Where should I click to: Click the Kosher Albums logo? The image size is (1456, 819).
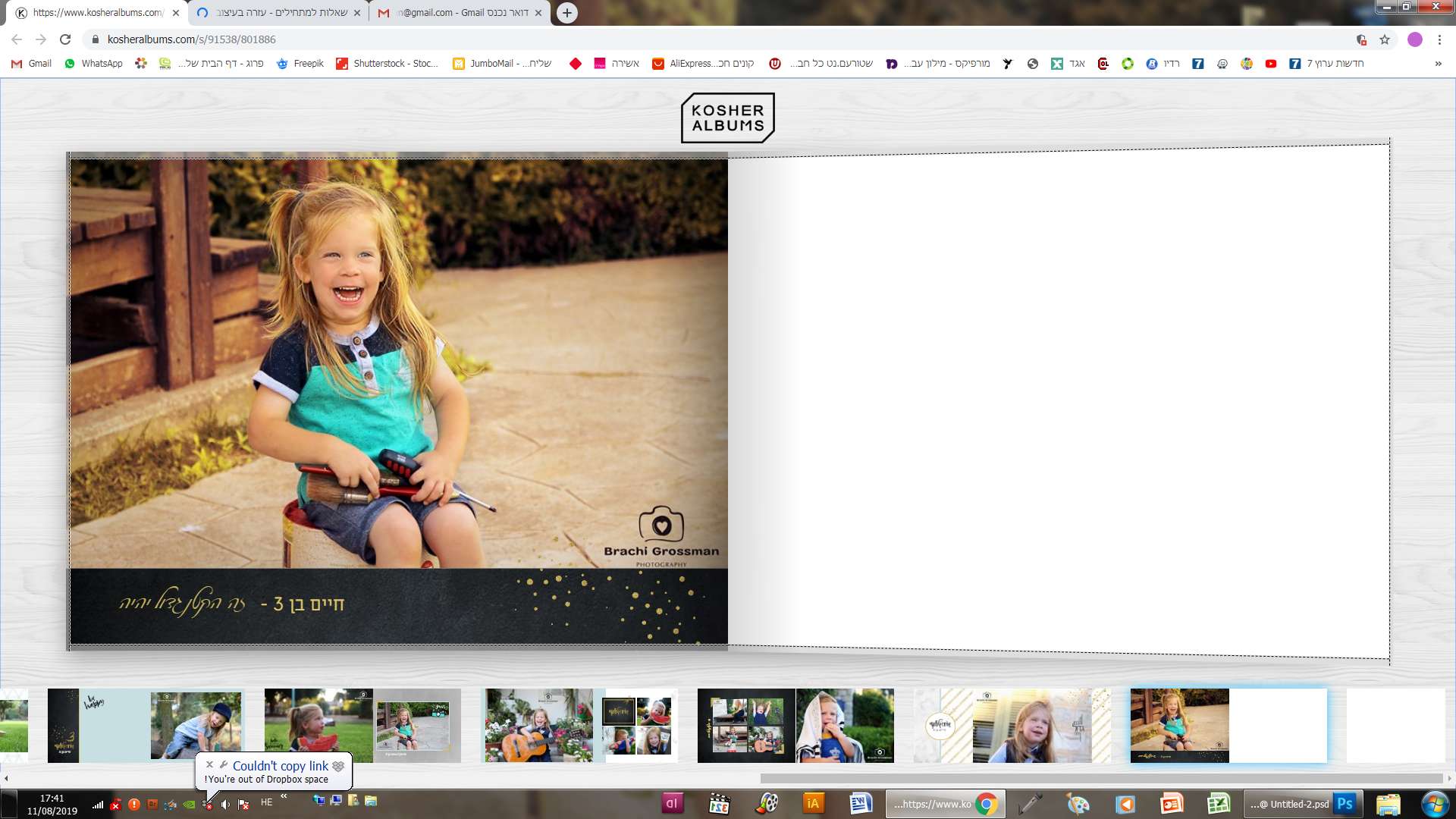point(727,118)
